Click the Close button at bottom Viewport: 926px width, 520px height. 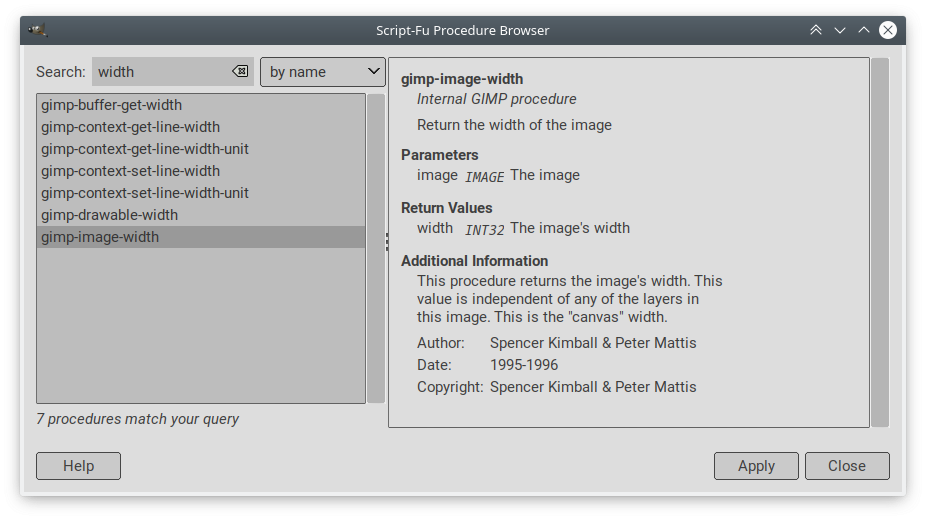click(x=846, y=466)
